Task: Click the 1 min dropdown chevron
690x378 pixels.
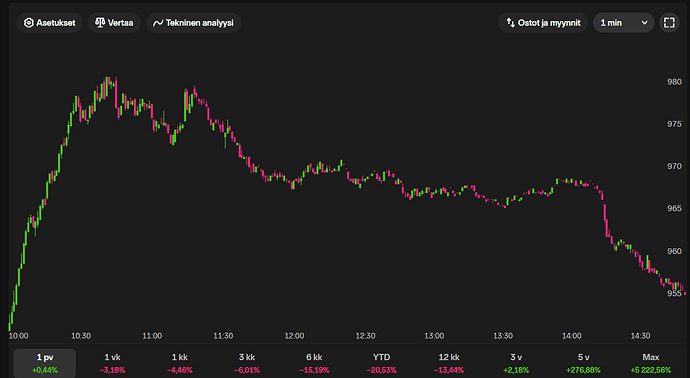Action: (x=644, y=23)
